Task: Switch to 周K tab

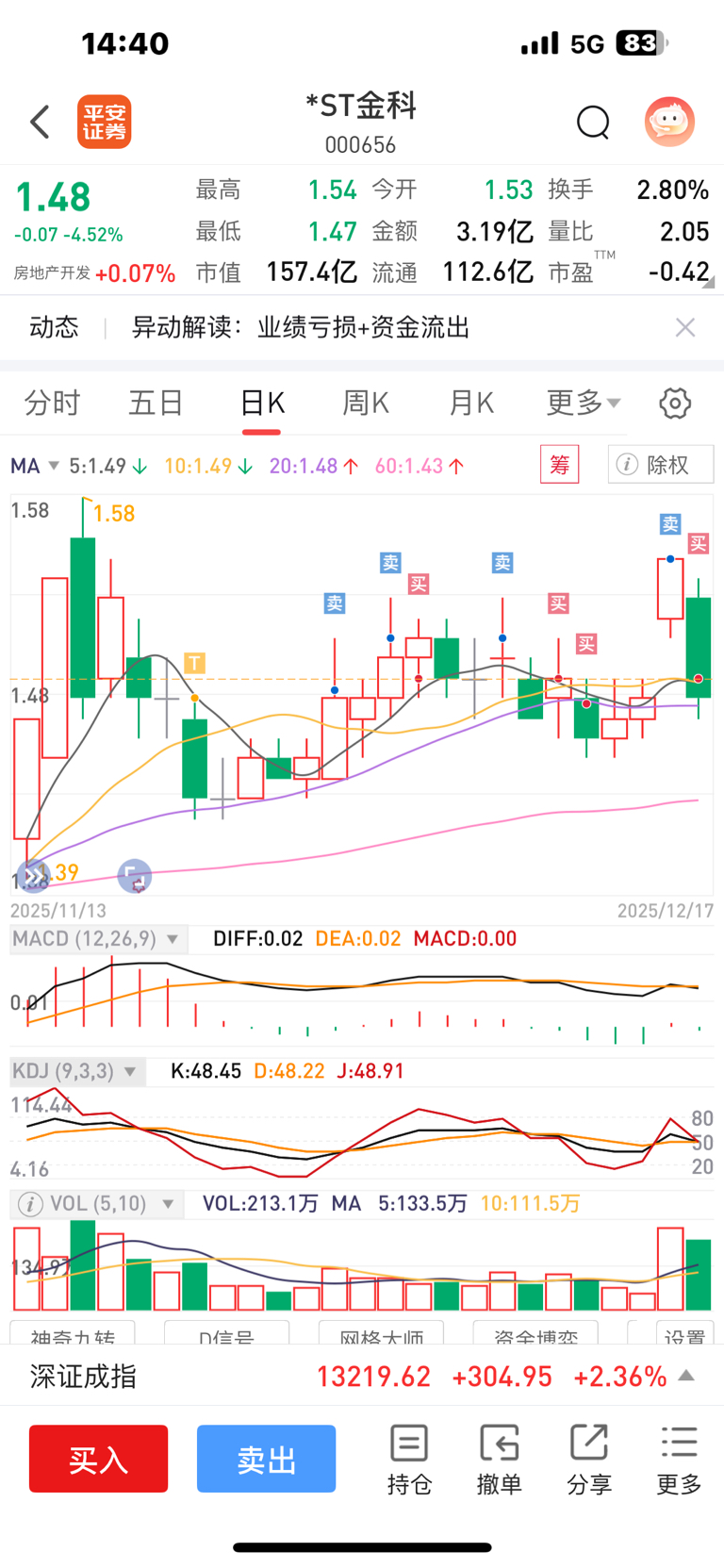Action: click(366, 404)
